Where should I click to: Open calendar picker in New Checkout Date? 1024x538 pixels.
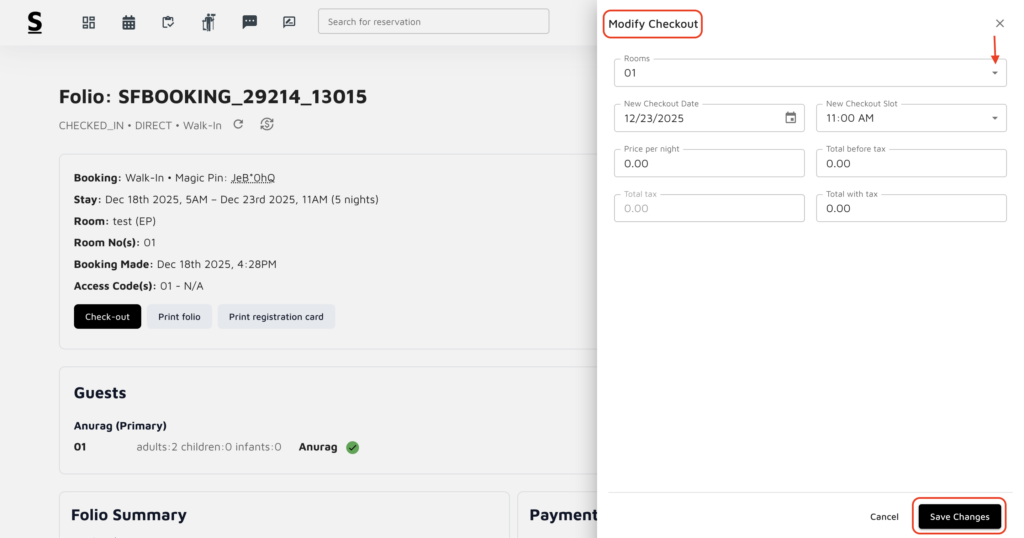pos(790,118)
